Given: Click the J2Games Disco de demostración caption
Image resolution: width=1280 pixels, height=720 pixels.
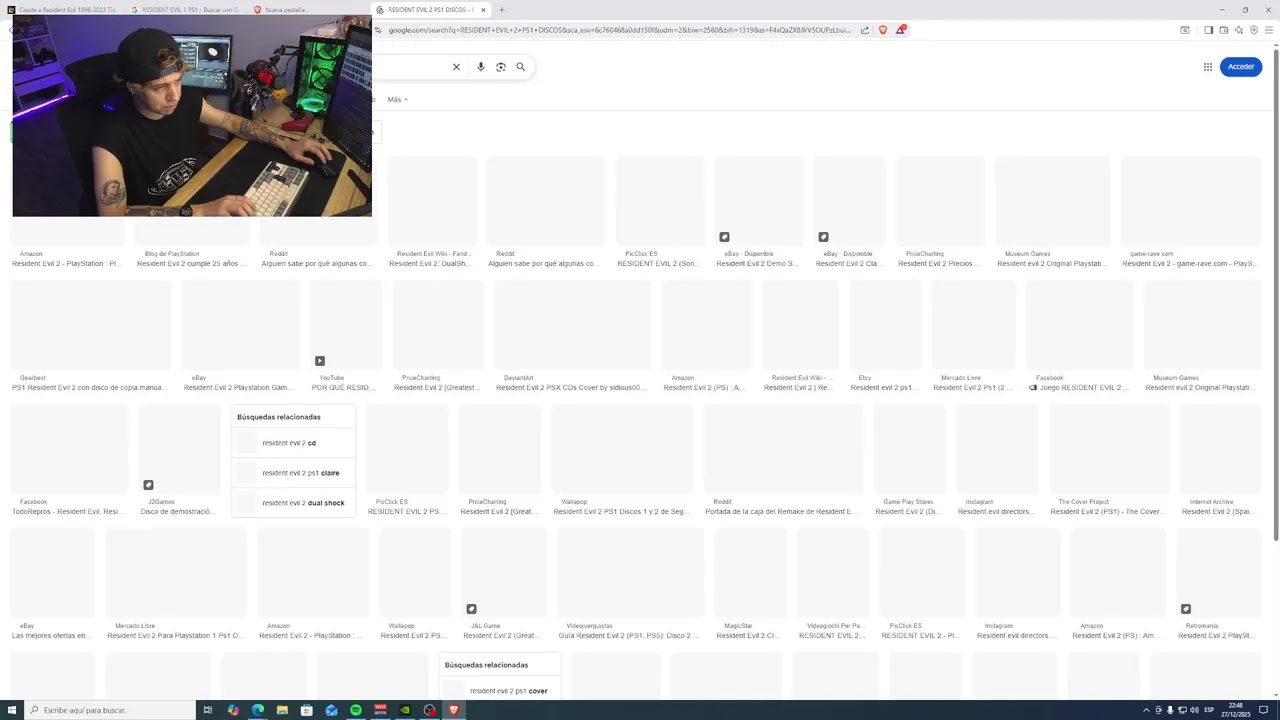Looking at the screenshot, I should pos(178,511).
